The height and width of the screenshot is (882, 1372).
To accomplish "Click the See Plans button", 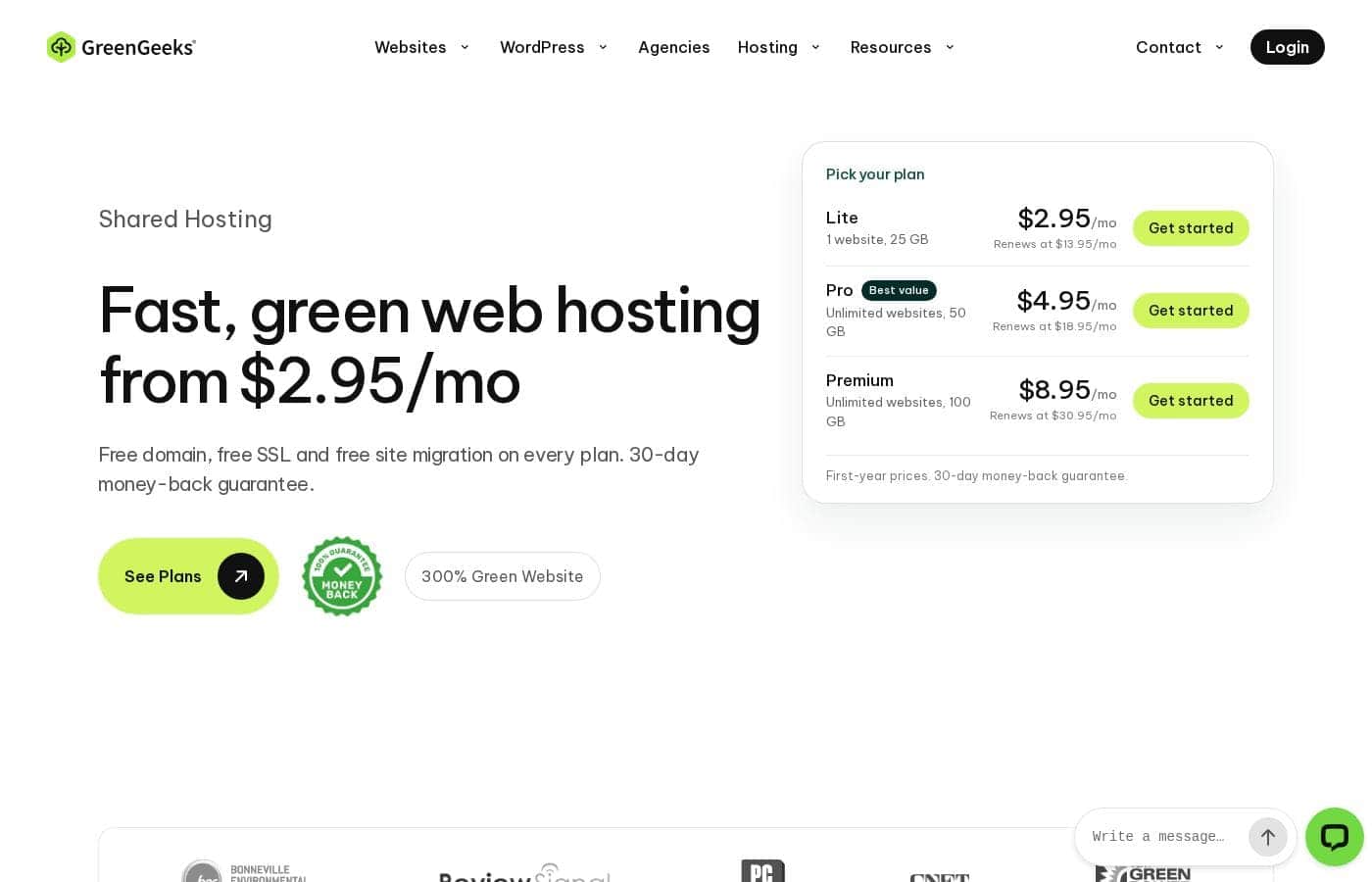I will [188, 576].
